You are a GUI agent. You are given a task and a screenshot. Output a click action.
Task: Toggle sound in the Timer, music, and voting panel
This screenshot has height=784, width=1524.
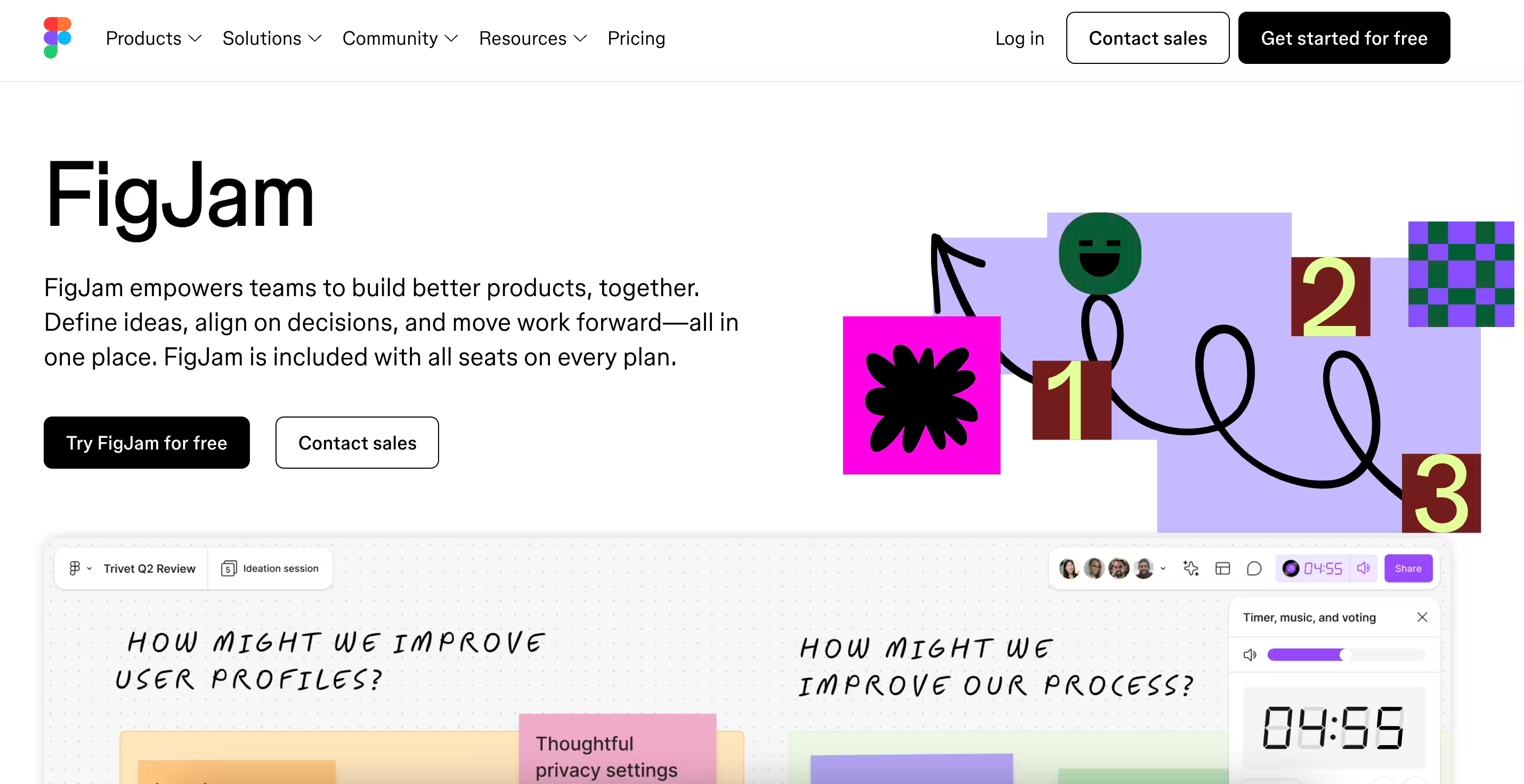click(1250, 655)
